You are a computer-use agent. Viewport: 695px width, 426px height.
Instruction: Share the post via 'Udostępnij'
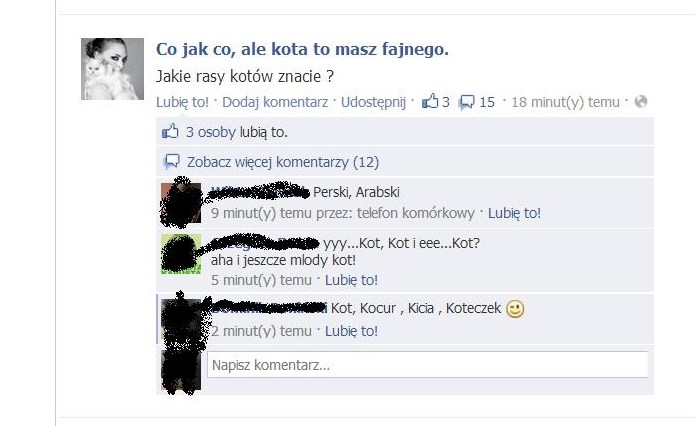[x=373, y=102]
